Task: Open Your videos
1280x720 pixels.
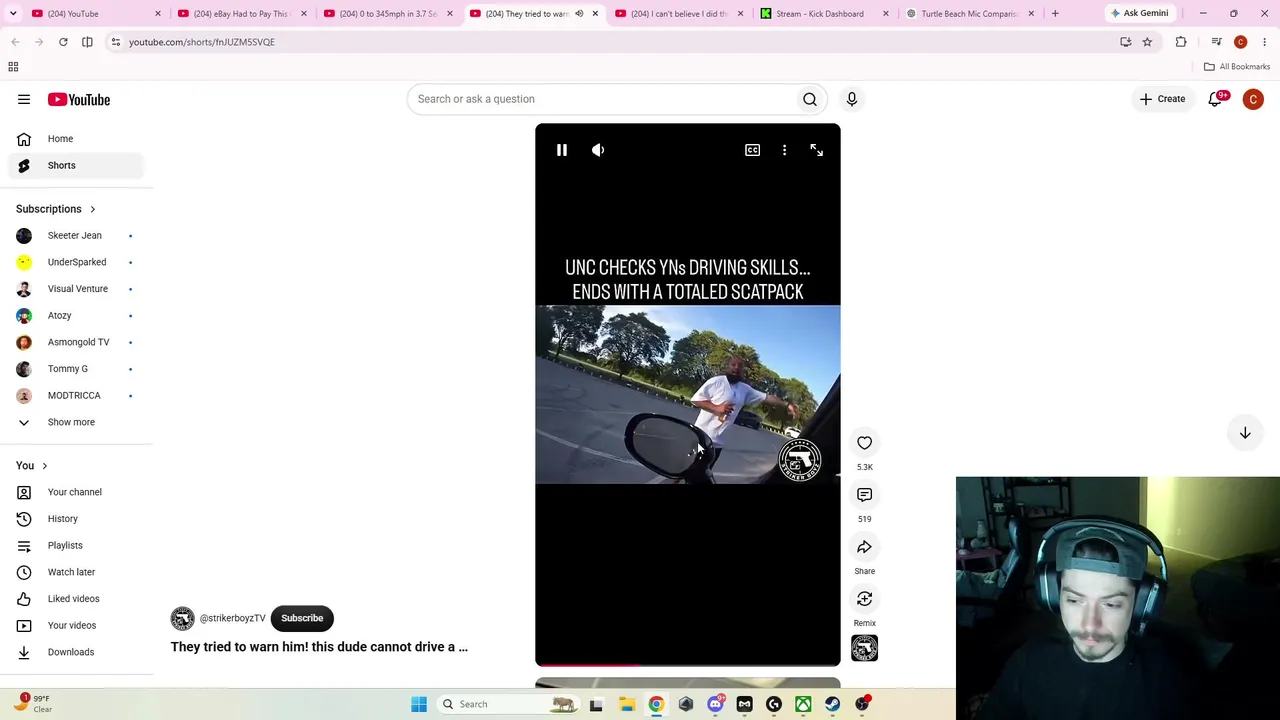Action: [76, 626]
